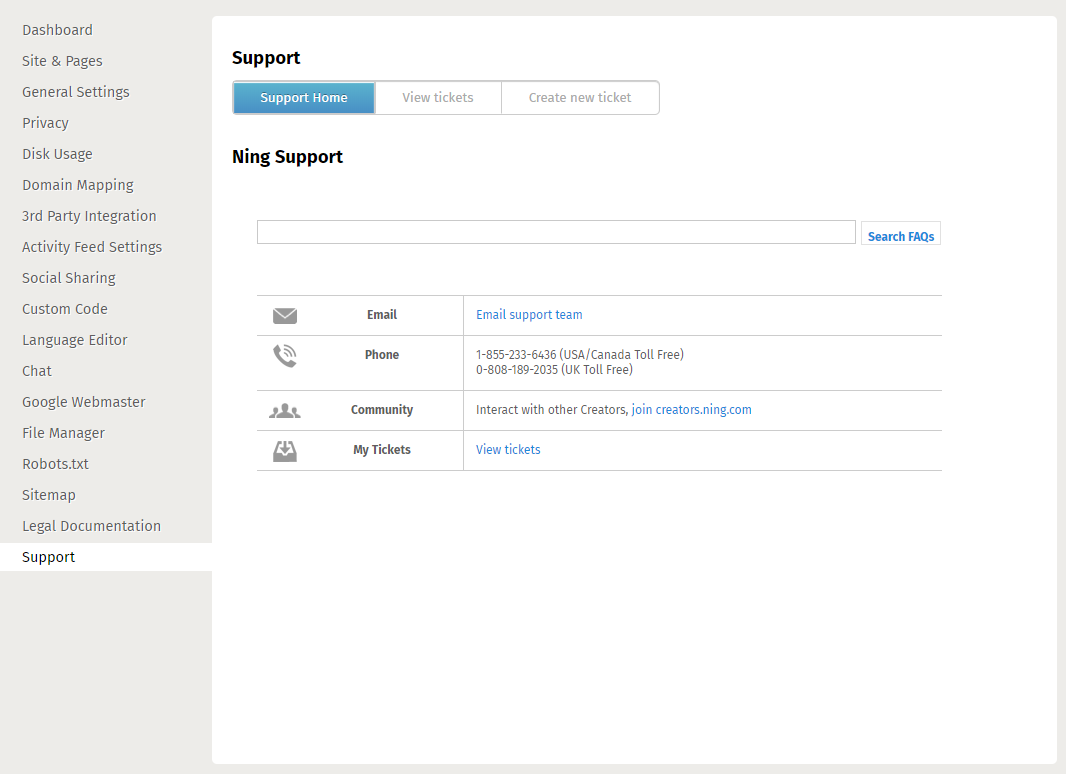Open Activity Feed Settings

click(92, 247)
